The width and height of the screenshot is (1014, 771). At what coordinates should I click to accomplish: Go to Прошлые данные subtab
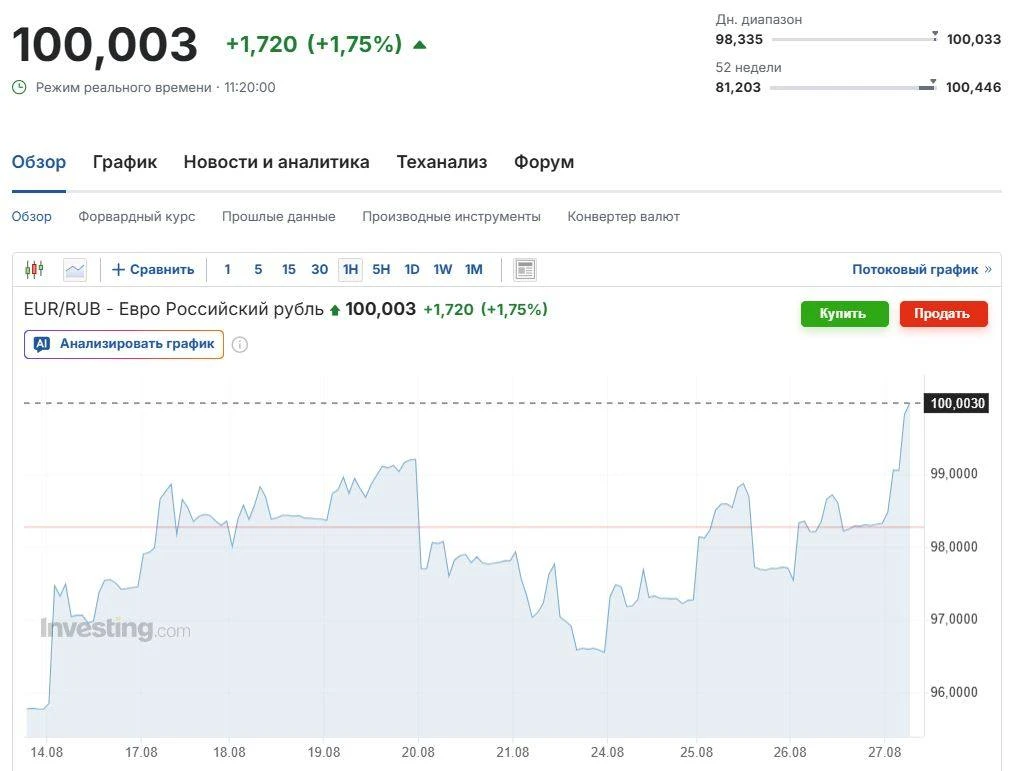[x=279, y=217]
